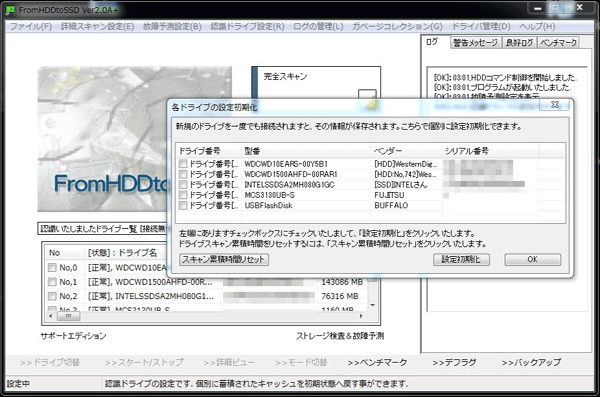Screen dimensions: 600x397
Task: Click the サポートエディション label
Action: coord(73,336)
